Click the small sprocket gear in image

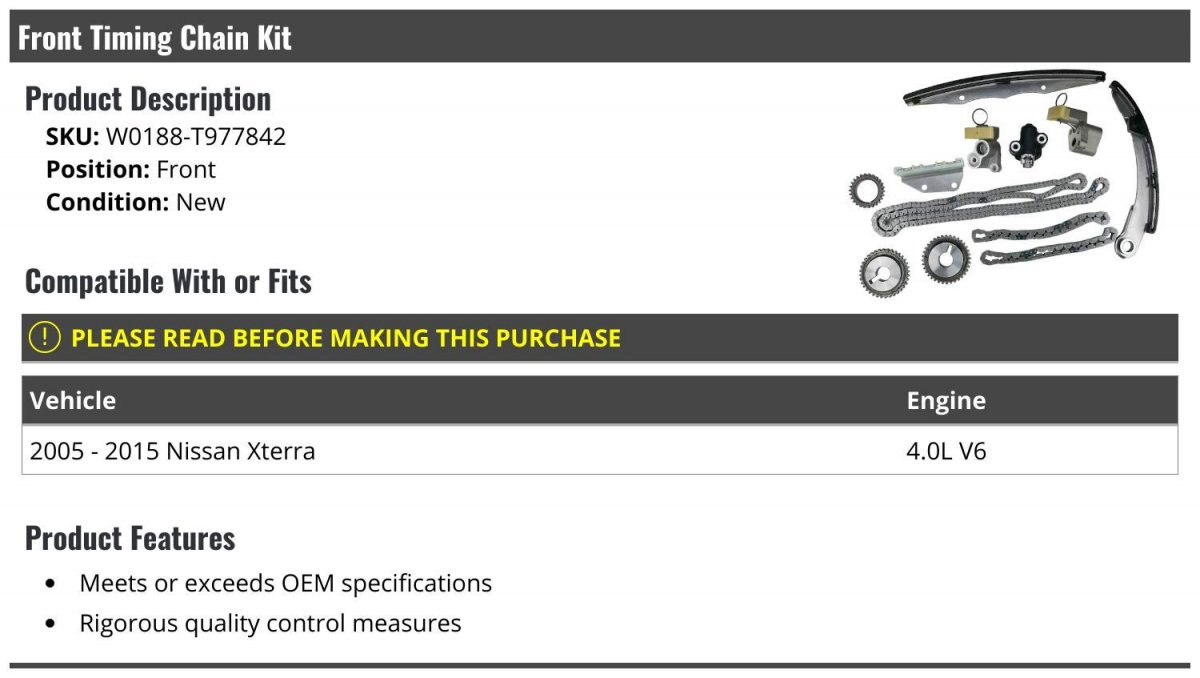(x=864, y=189)
